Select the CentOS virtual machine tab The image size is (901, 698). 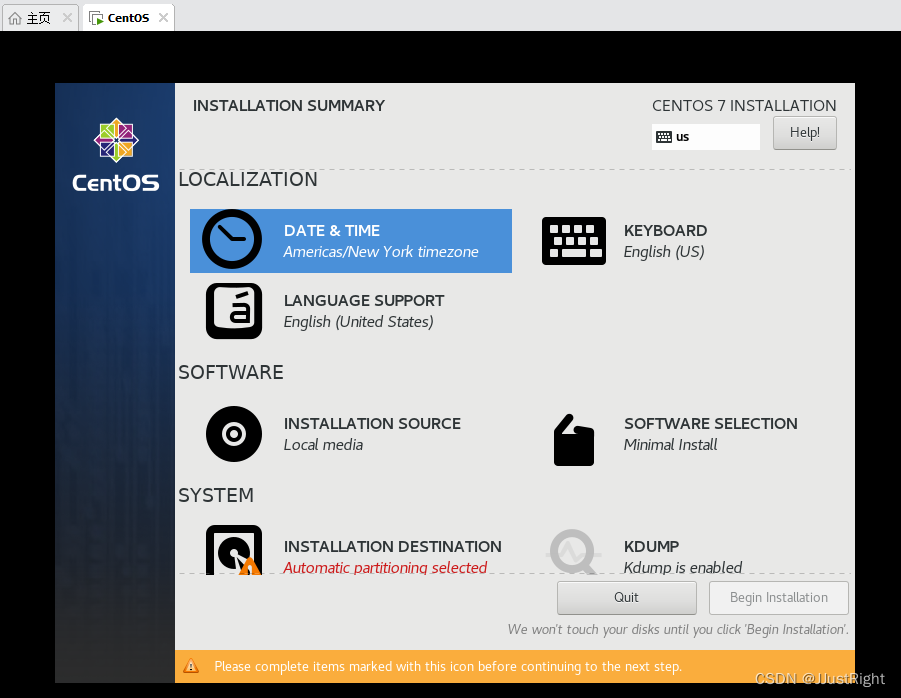click(x=128, y=18)
